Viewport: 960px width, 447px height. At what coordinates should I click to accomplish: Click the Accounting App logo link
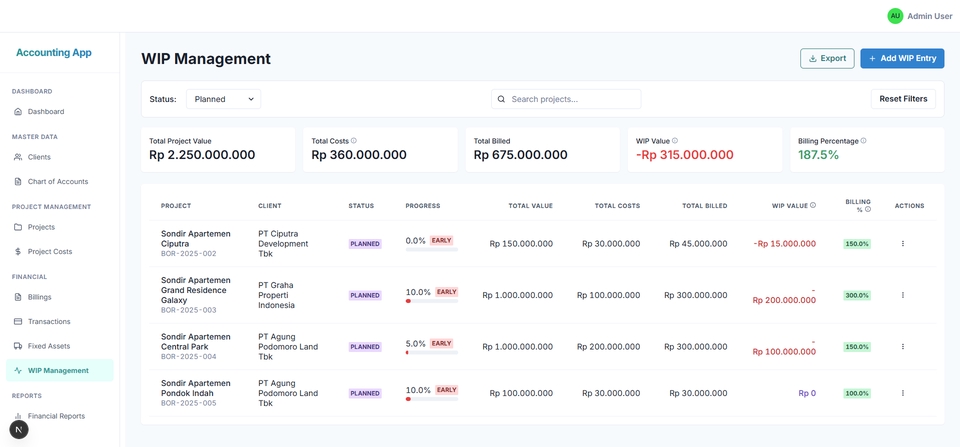tap(54, 53)
